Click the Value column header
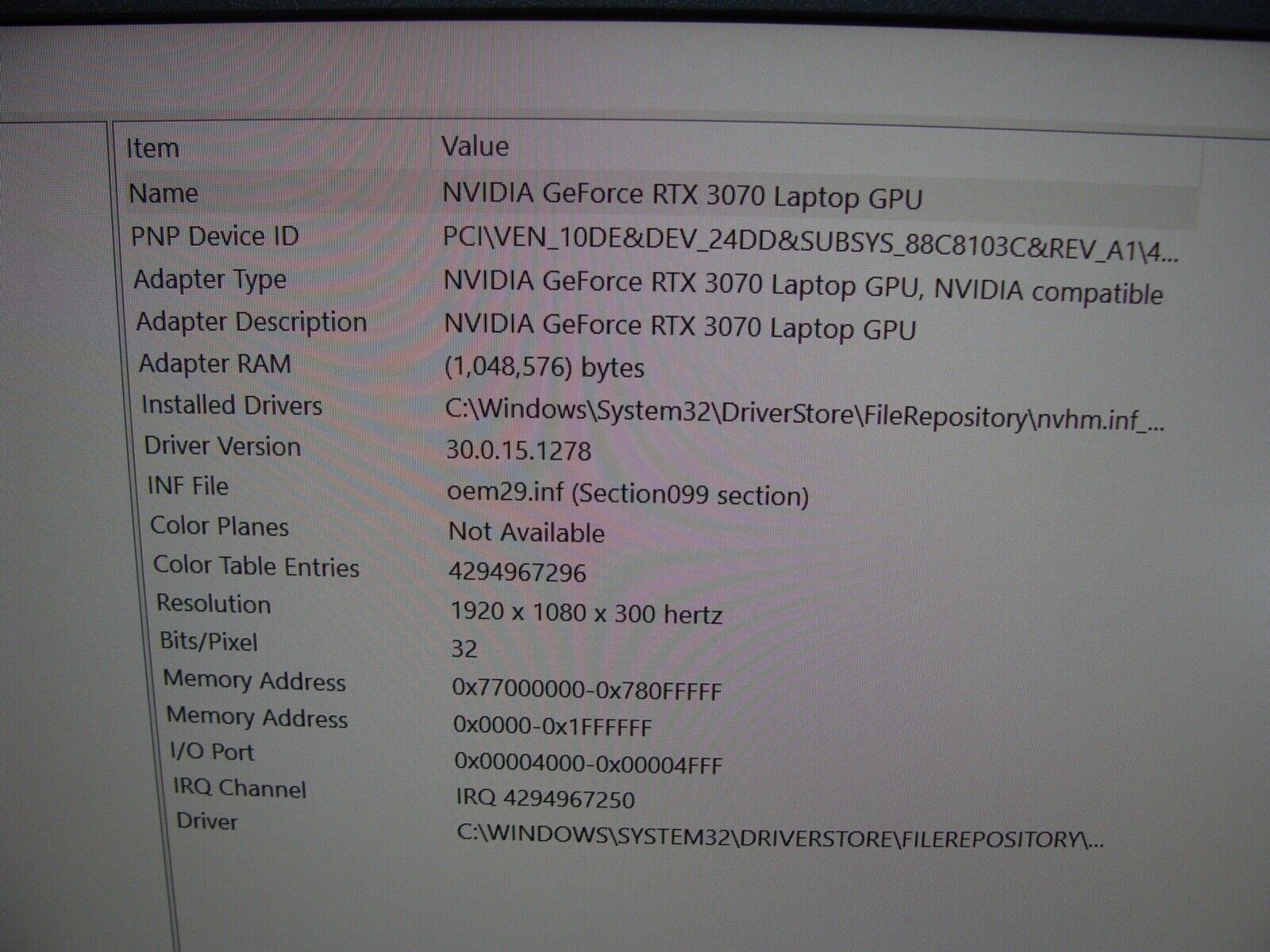Viewport: 1270px width, 952px height. (475, 147)
